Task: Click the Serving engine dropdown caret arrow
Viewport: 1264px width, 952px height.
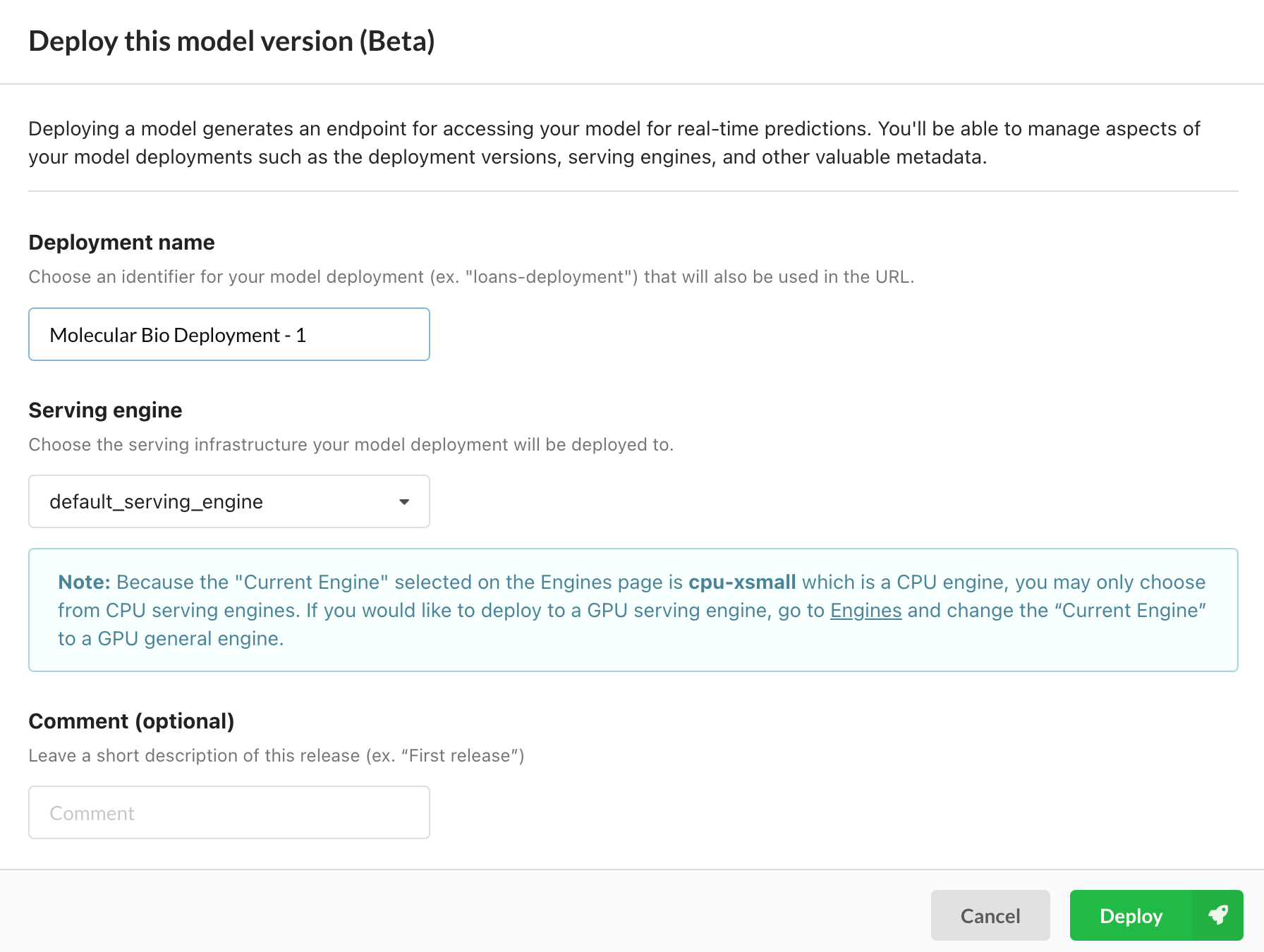Action: coord(404,502)
